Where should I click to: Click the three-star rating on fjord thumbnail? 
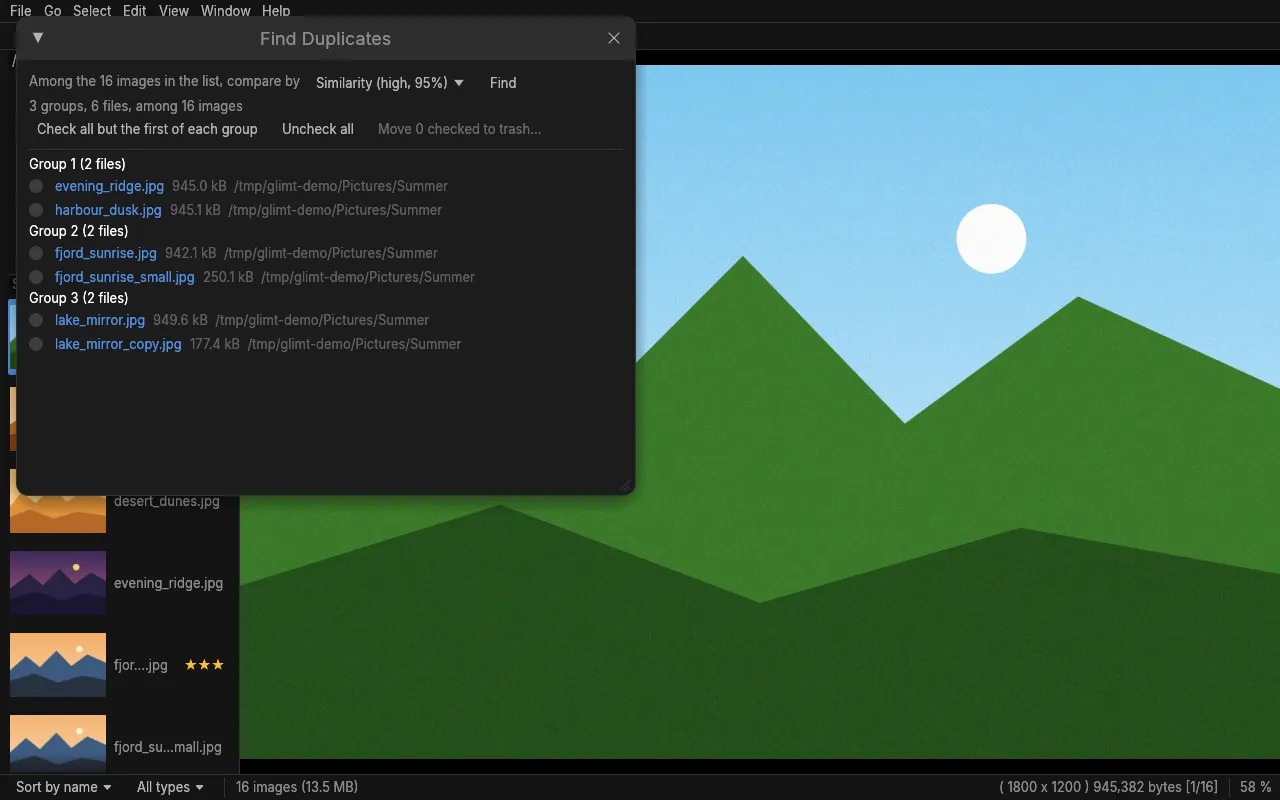pos(204,665)
